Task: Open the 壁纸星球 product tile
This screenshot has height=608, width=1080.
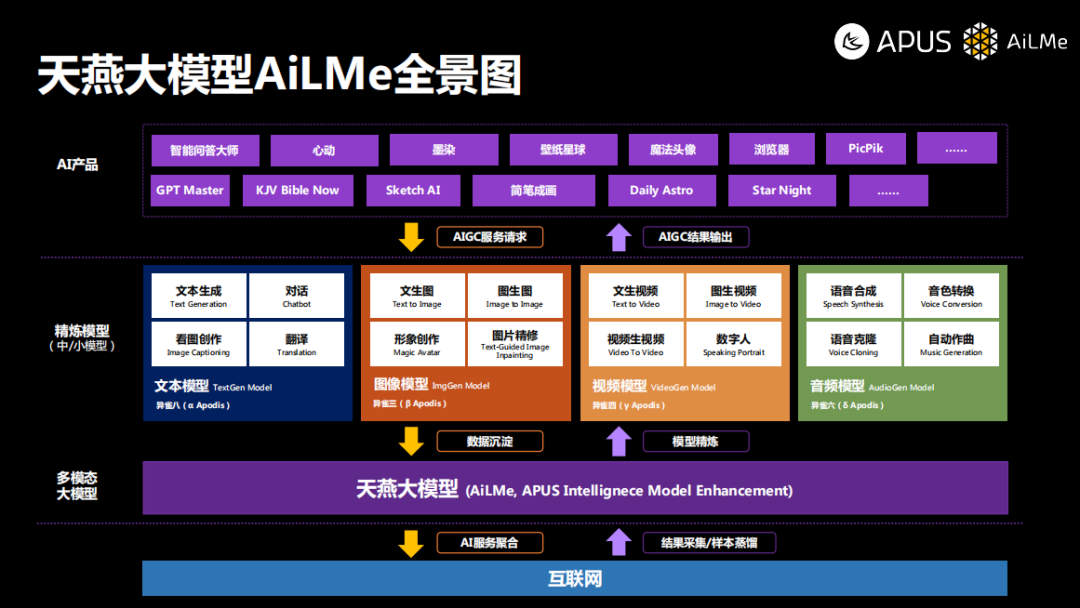Action: [x=562, y=149]
